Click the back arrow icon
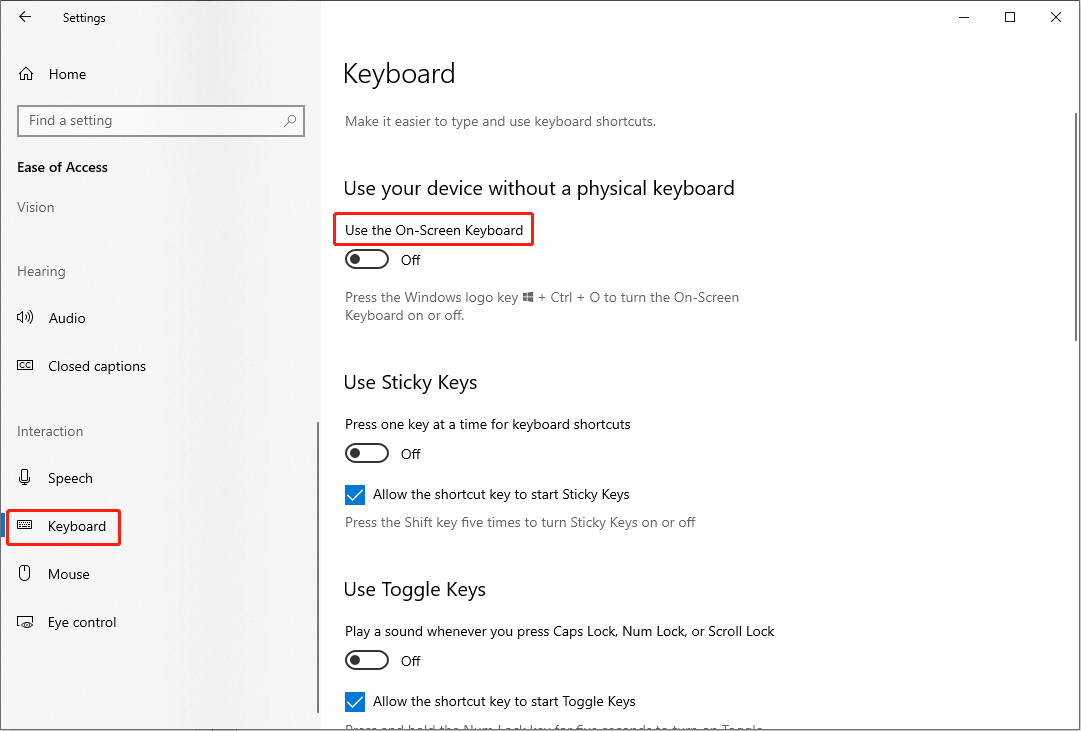 [x=25, y=17]
